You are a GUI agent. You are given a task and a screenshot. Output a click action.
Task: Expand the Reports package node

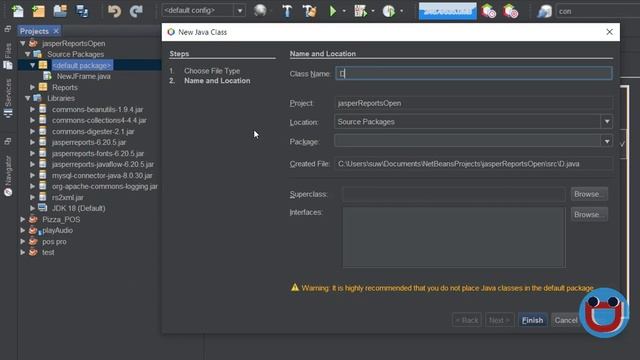click(32, 87)
